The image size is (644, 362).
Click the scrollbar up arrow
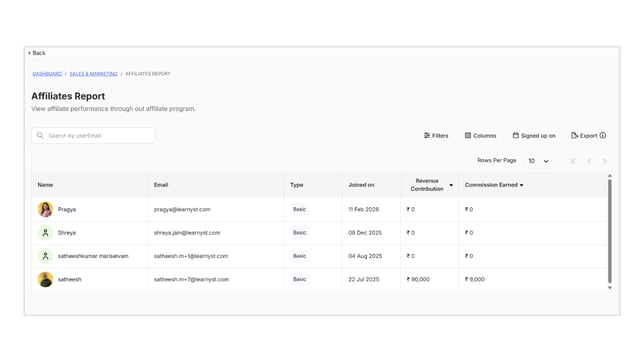610,176
